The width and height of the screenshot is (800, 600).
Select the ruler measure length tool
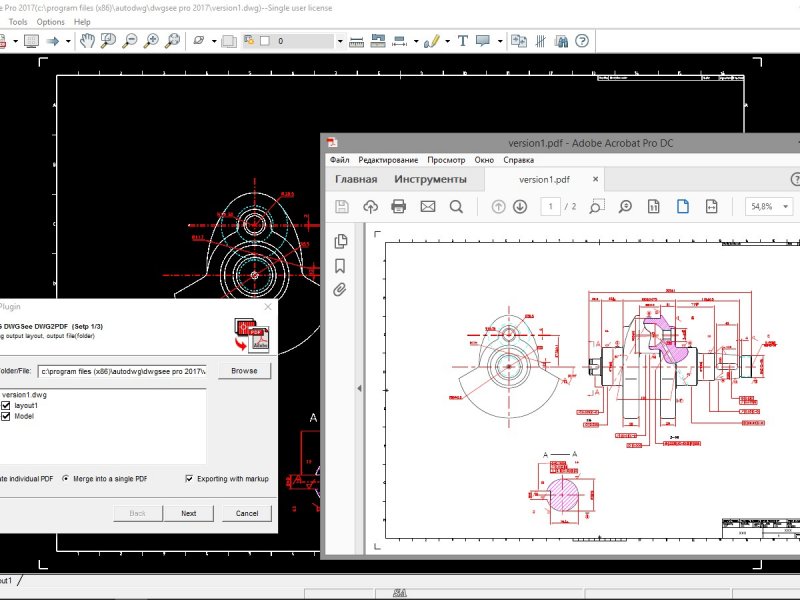click(356, 41)
